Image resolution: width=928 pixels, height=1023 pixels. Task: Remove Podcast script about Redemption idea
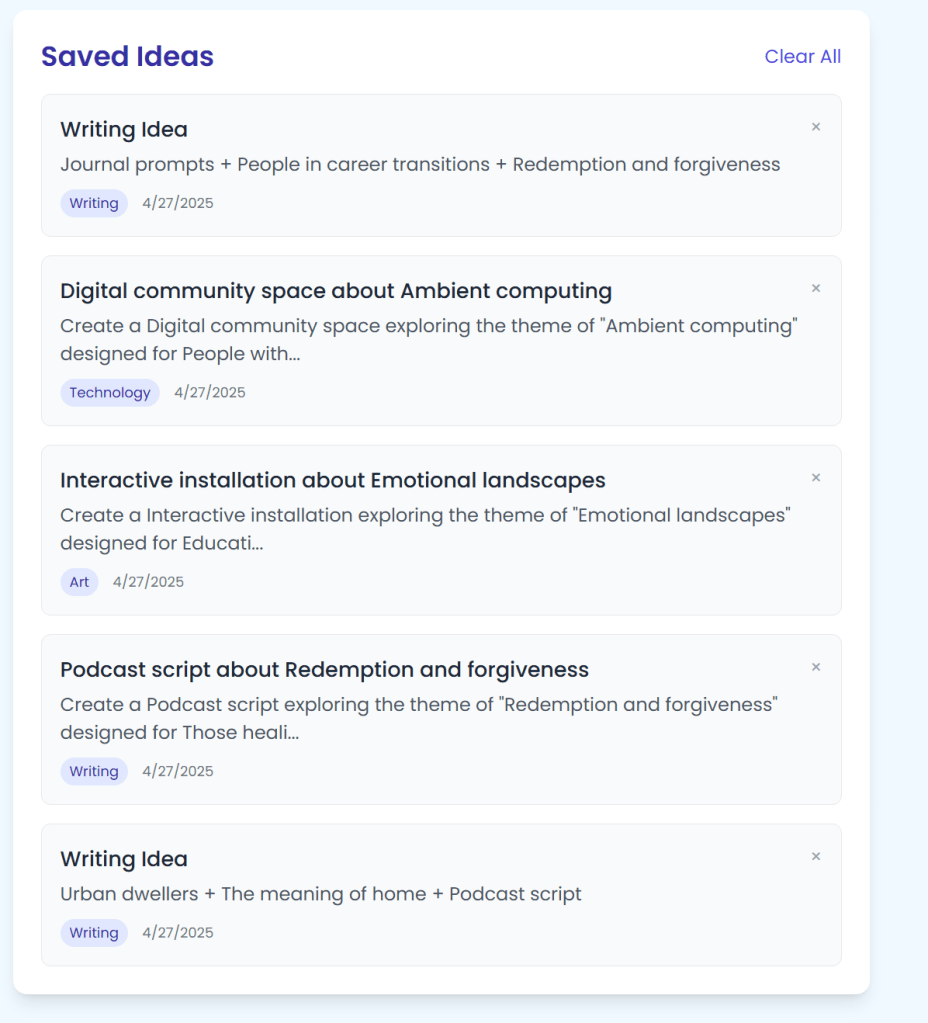tap(815, 667)
